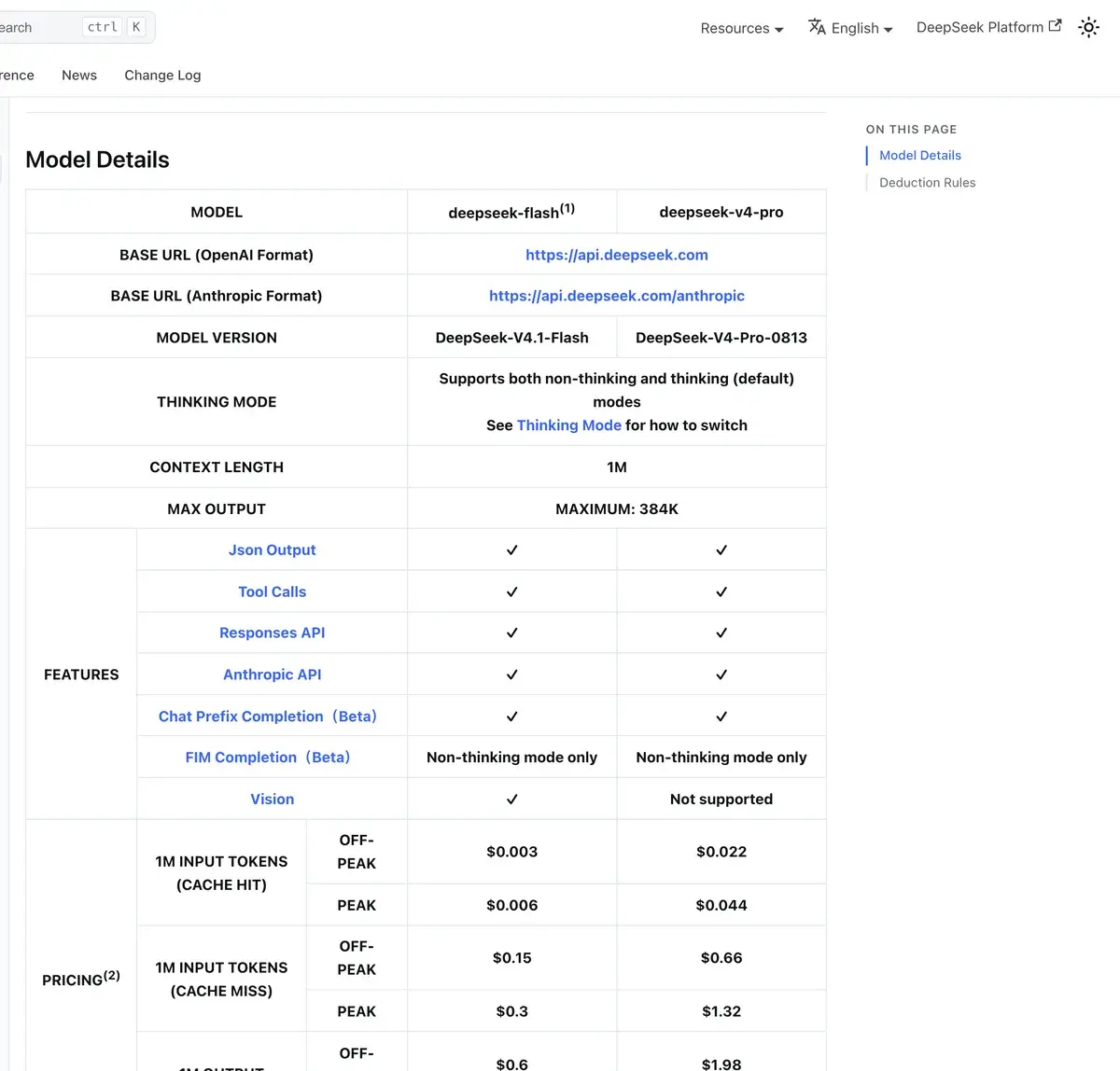Click the Model Details heading

[x=97, y=160]
